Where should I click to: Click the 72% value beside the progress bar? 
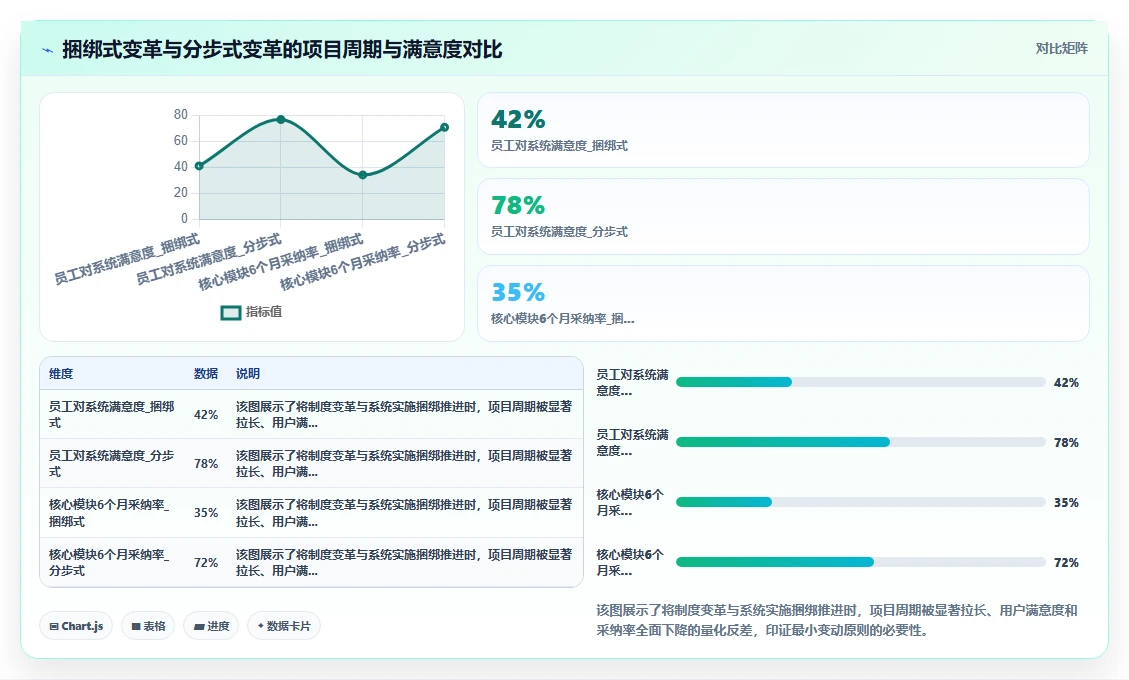1066,563
